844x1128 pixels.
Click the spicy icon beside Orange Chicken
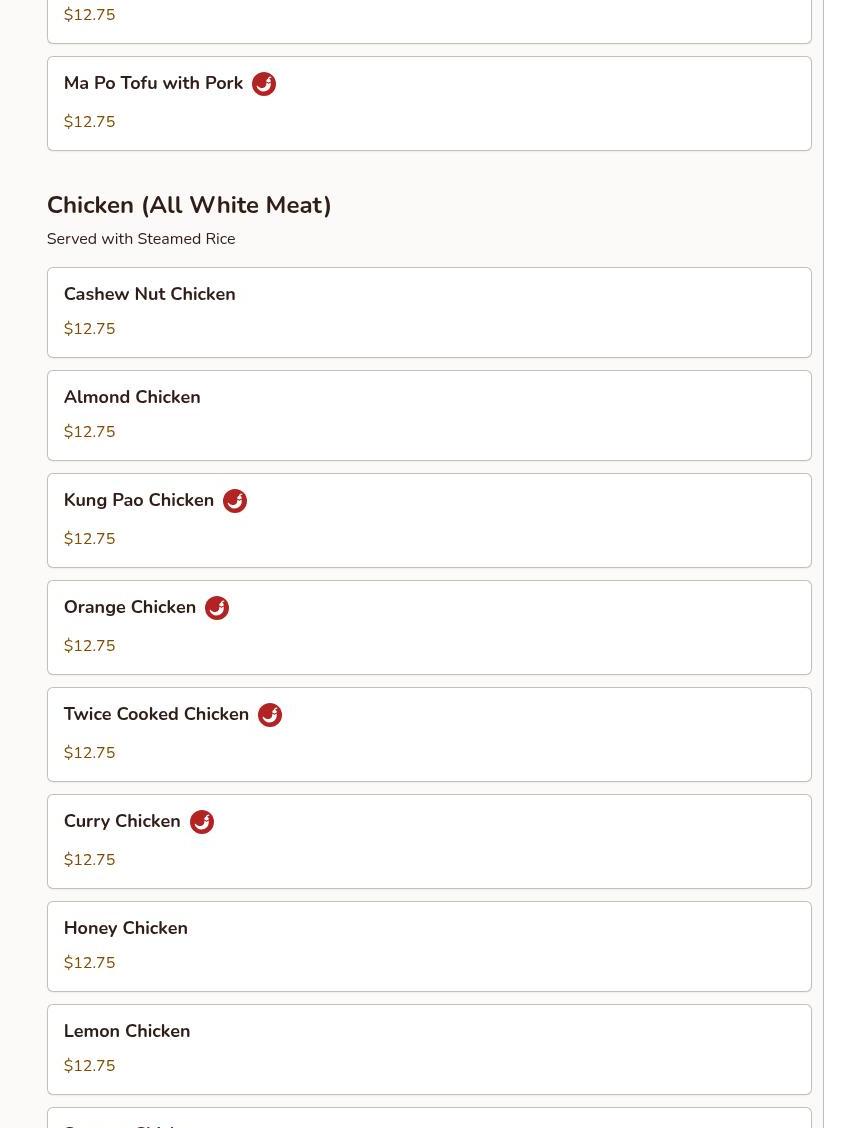(217, 609)
